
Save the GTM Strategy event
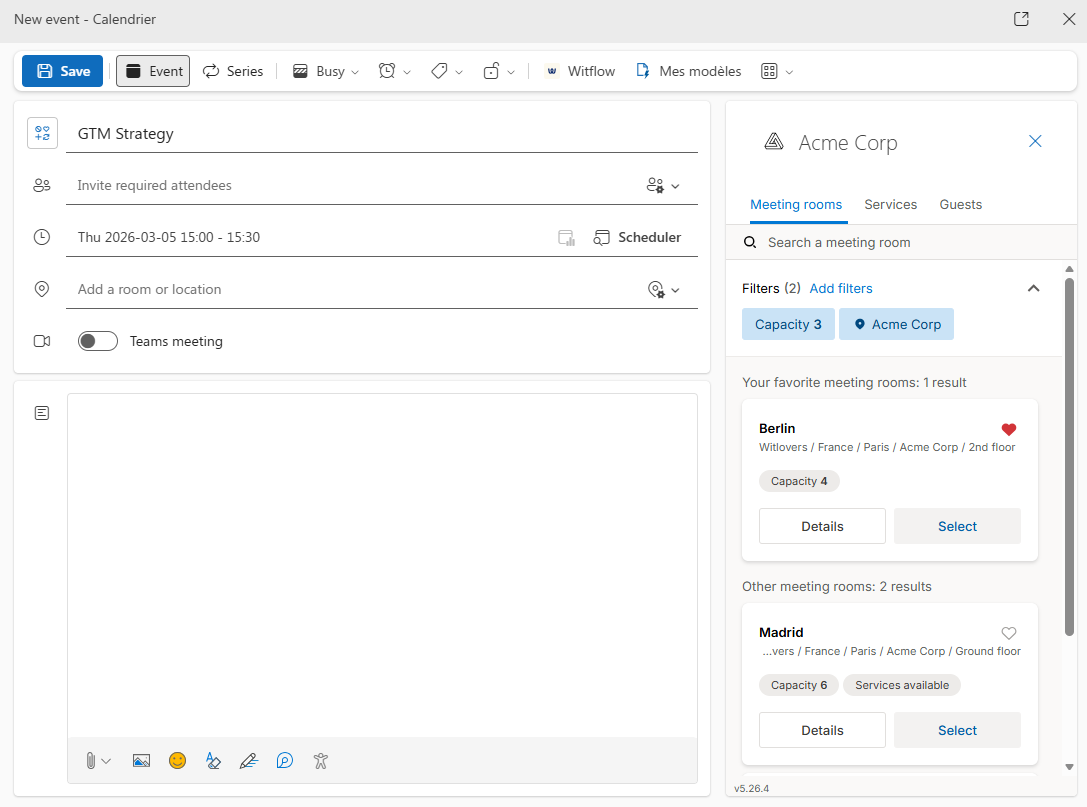(62, 71)
